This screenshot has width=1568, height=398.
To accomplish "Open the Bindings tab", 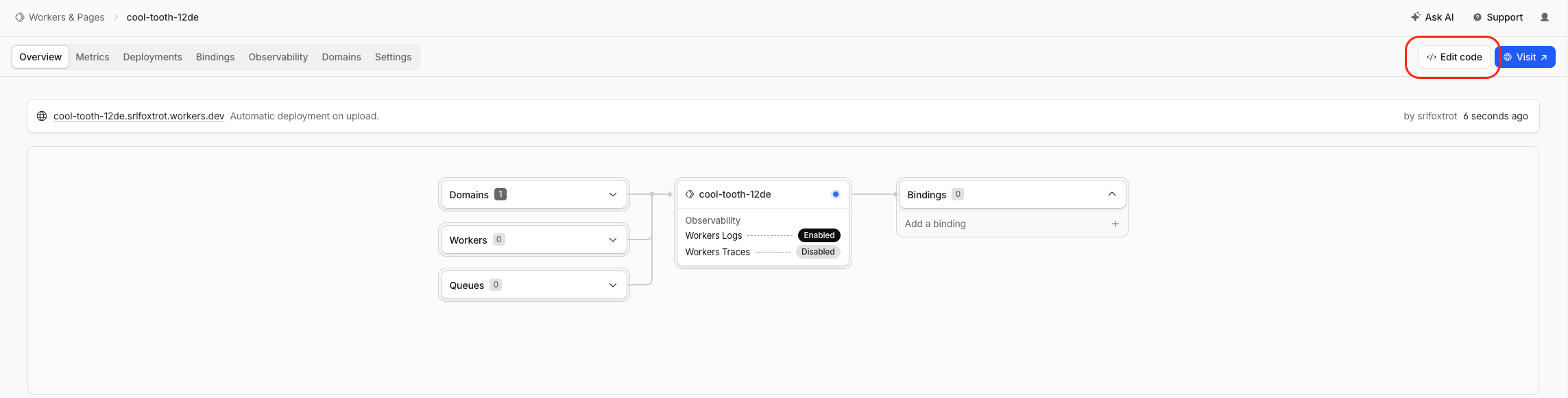I will [x=215, y=57].
